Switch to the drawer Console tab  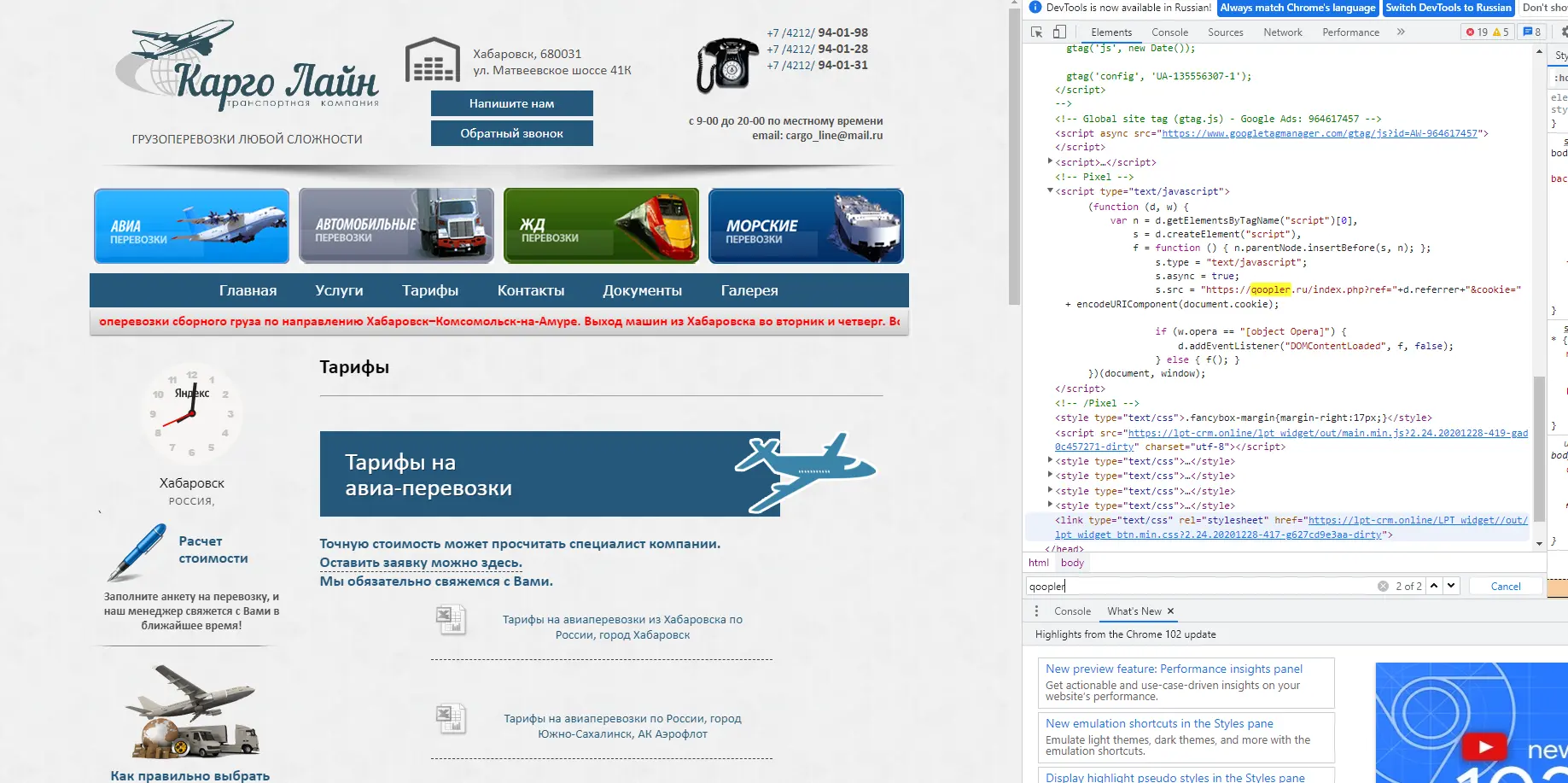[x=1072, y=611]
